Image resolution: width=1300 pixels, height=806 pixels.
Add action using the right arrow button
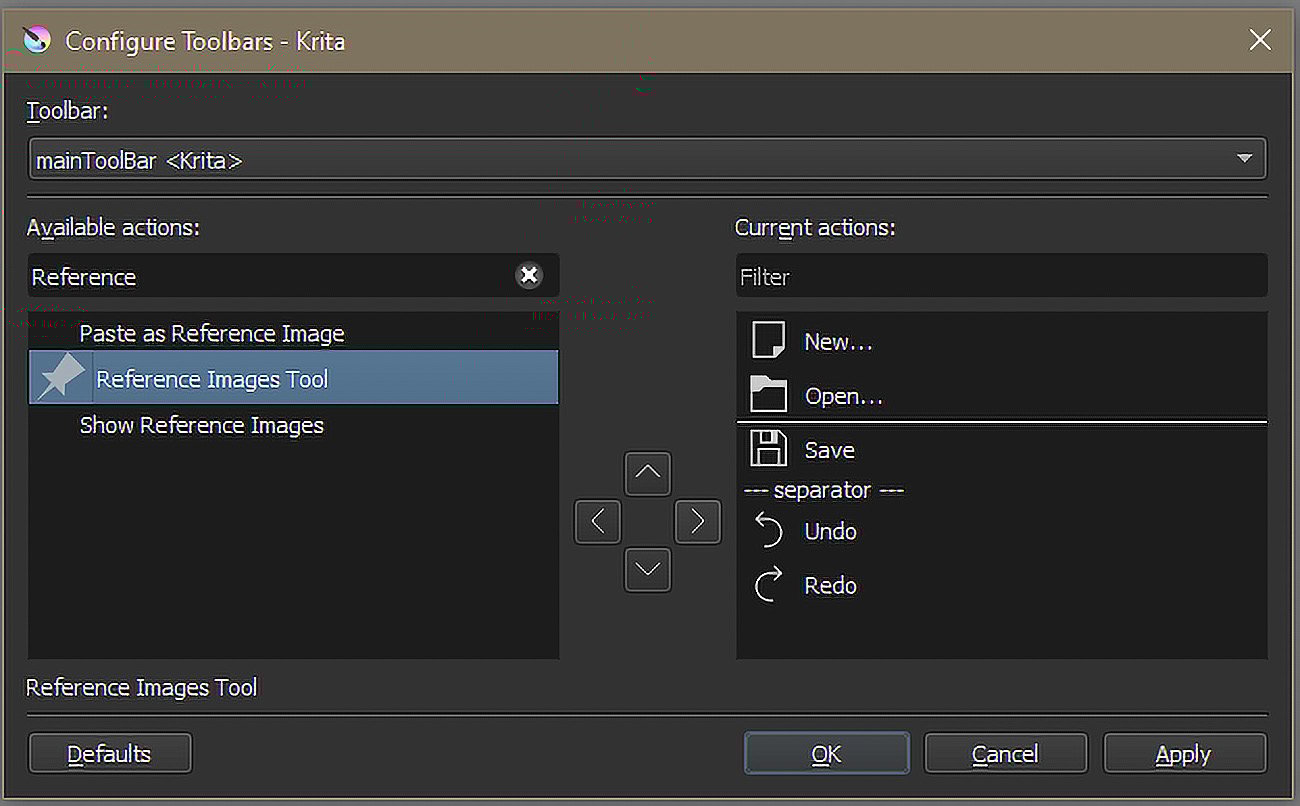698,522
